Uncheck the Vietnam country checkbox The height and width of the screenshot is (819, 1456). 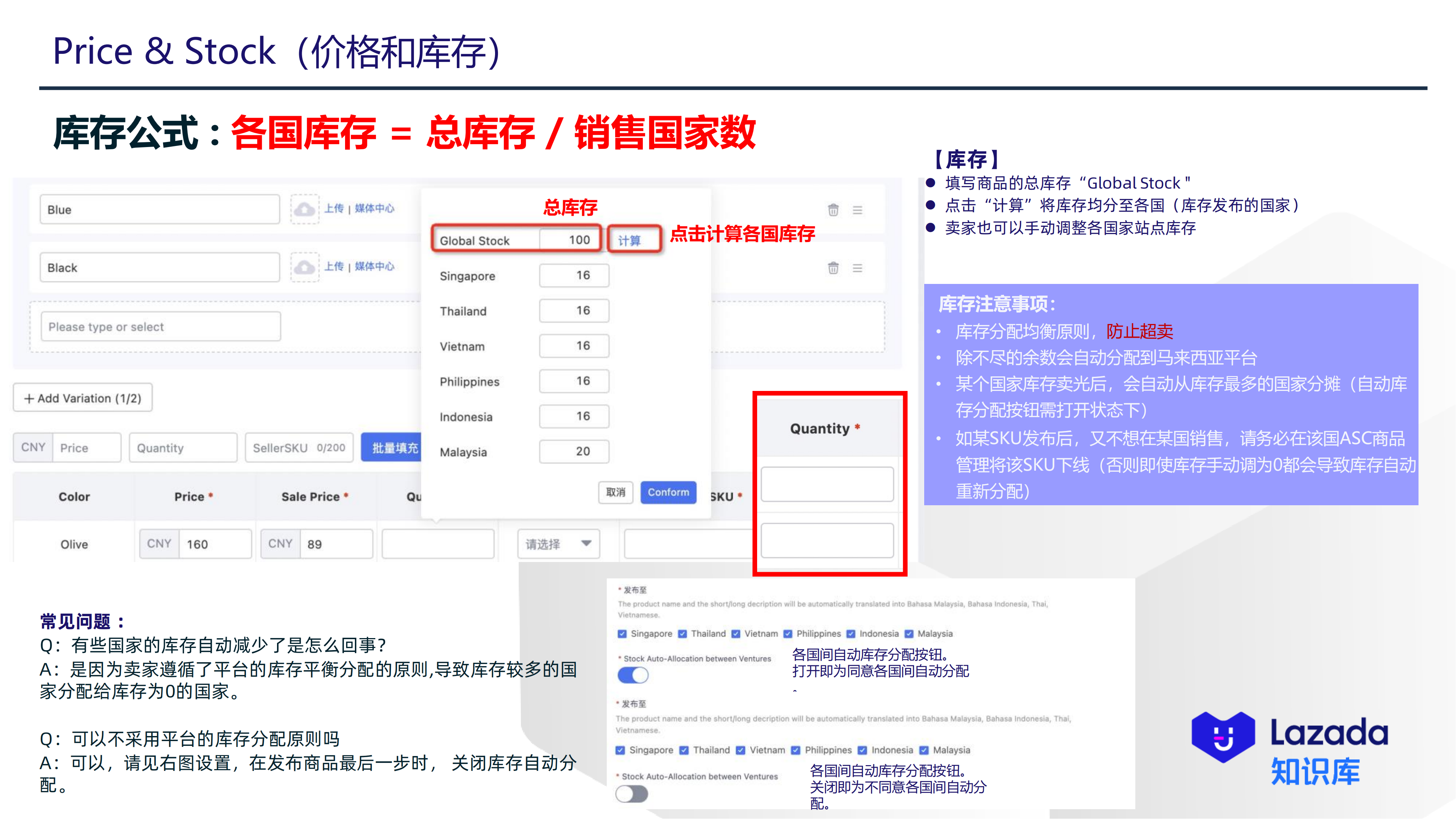click(x=735, y=634)
